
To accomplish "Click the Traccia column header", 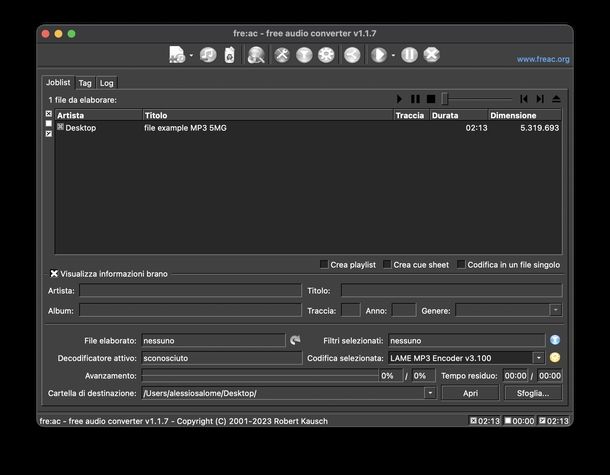I will point(412,115).
